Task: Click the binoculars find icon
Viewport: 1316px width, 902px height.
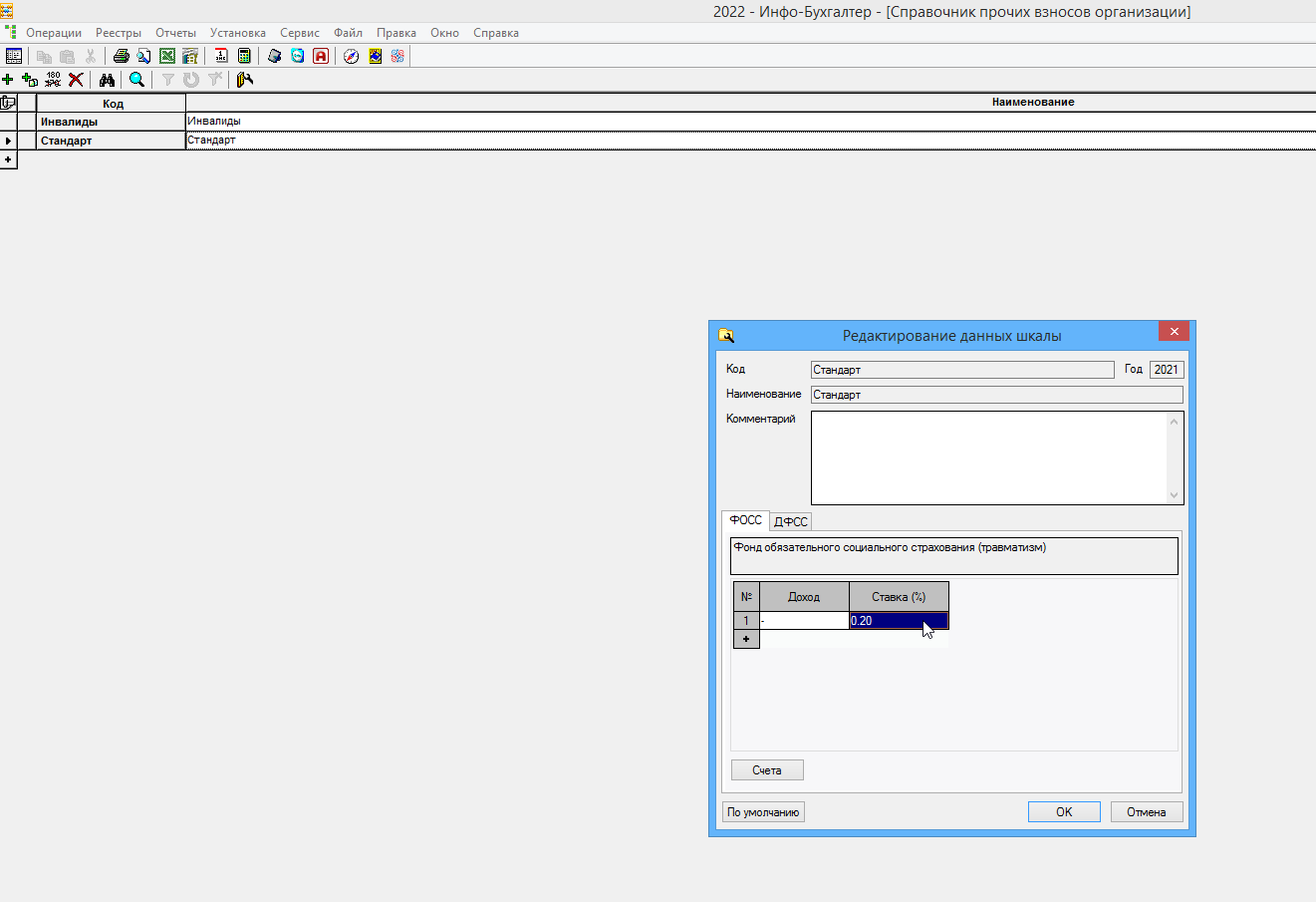Action: tap(107, 80)
